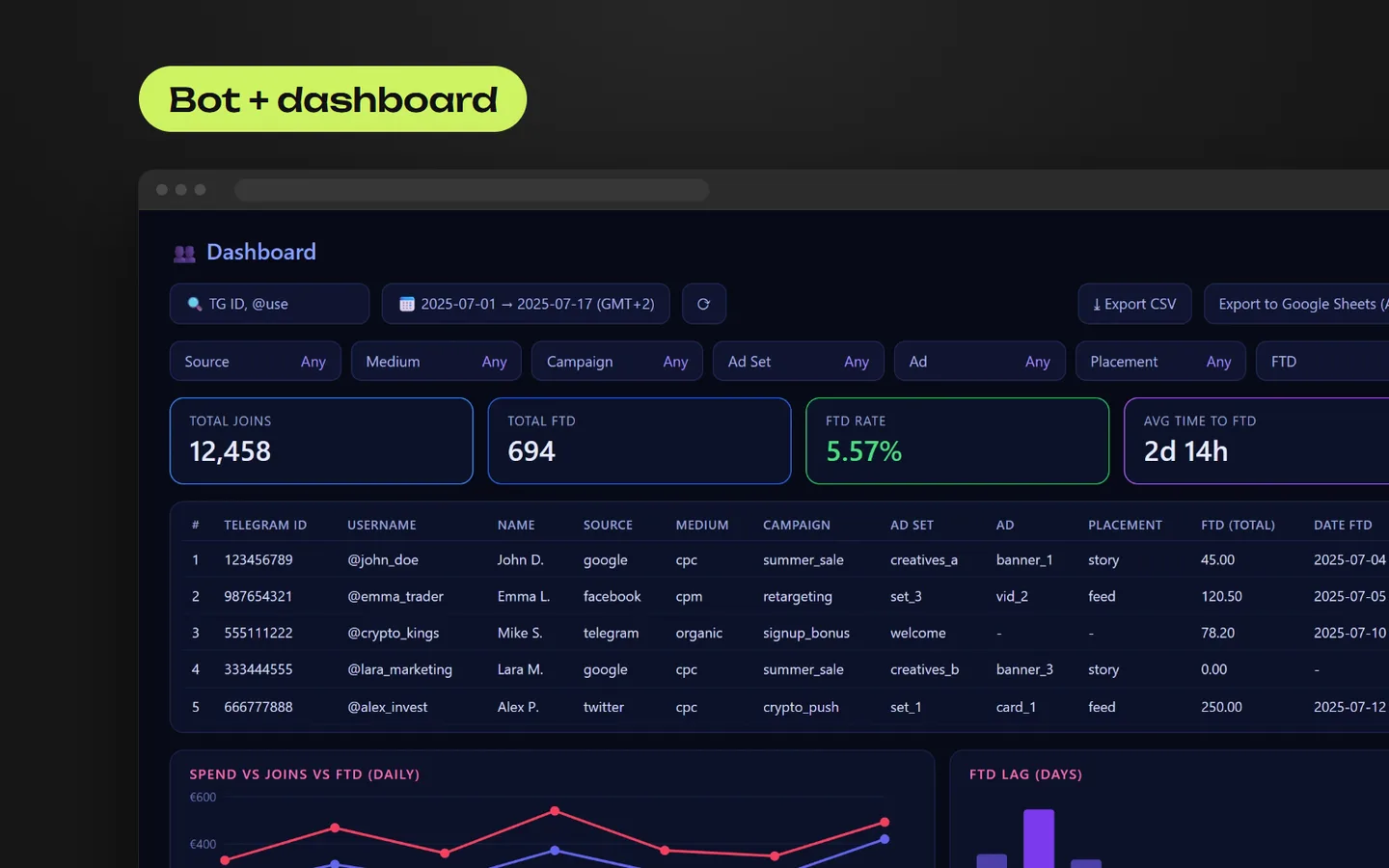
Task: Click the peak red data point on chart
Action: click(555, 811)
